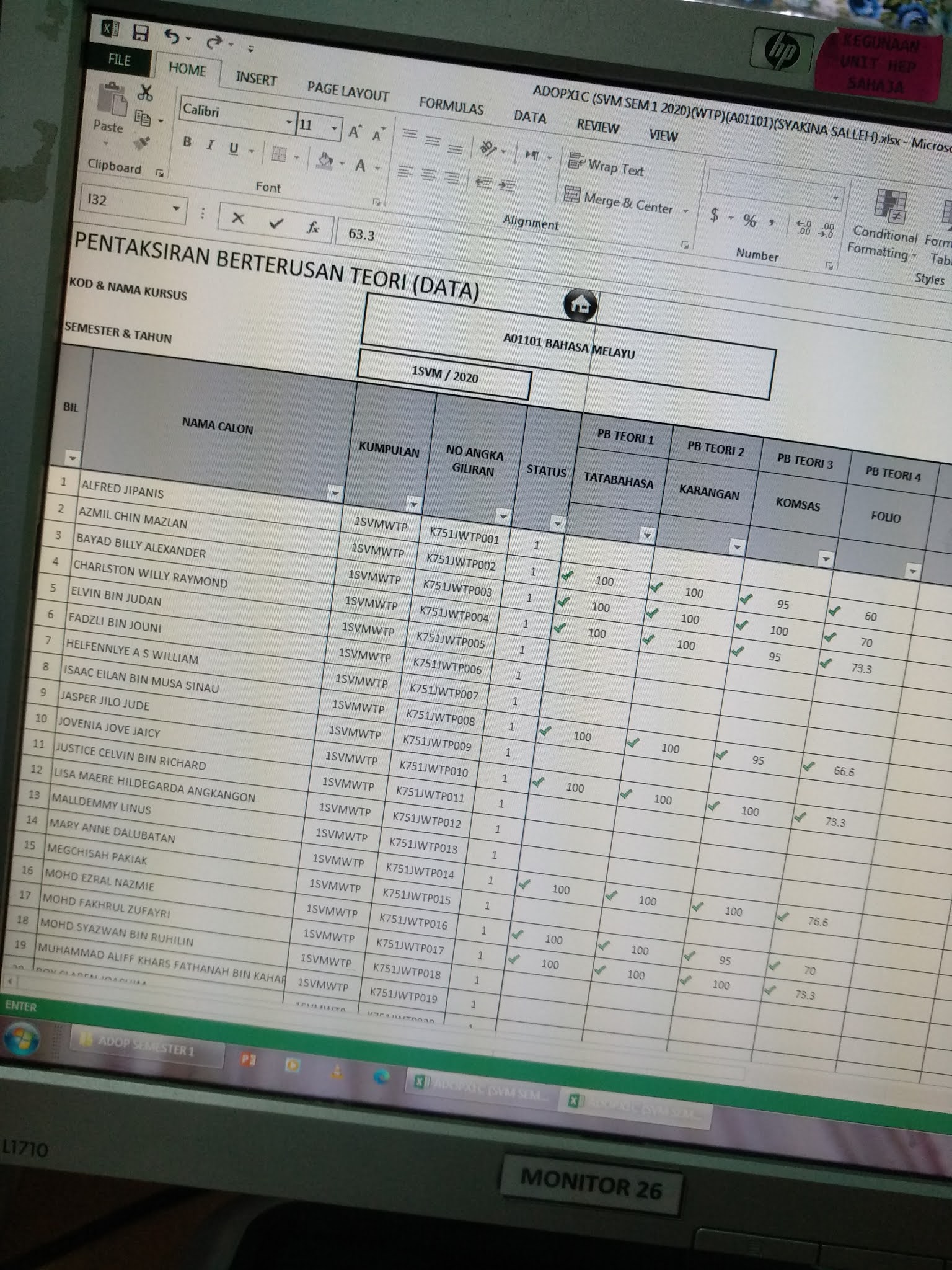Copy selection using the Copy icon

click(143, 117)
